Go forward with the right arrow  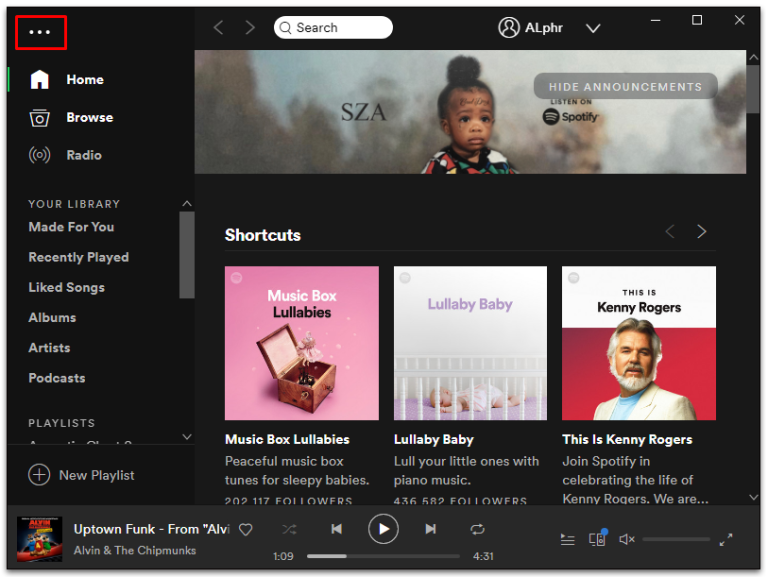pos(250,27)
